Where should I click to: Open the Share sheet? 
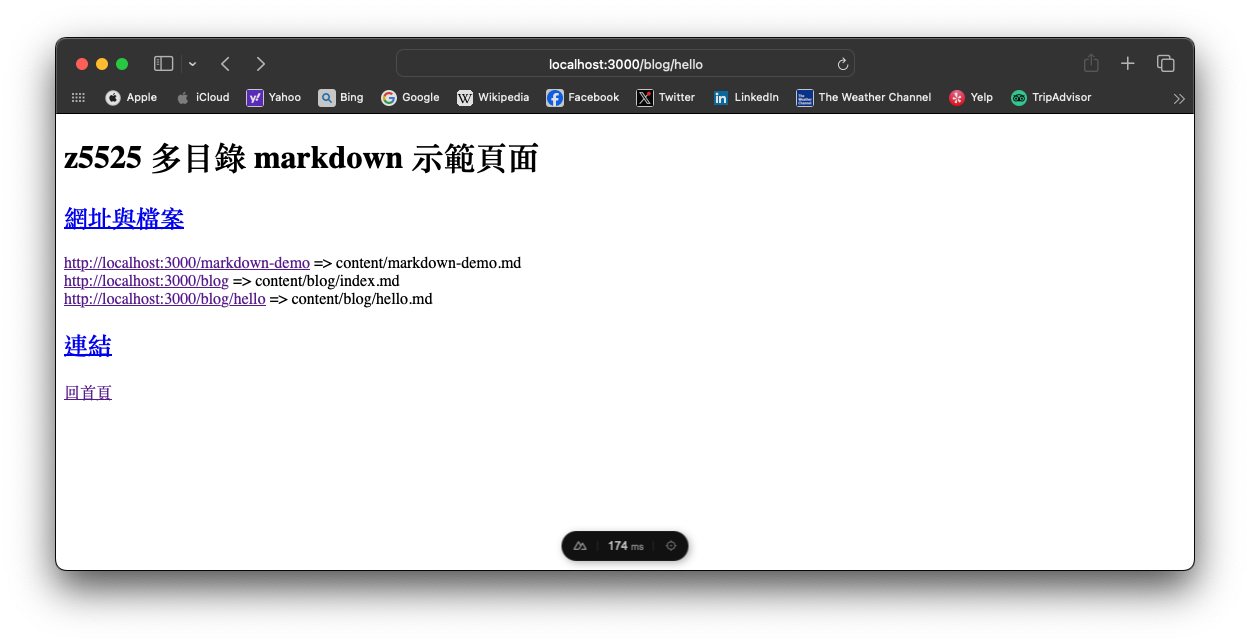pyautogui.click(x=1090, y=62)
